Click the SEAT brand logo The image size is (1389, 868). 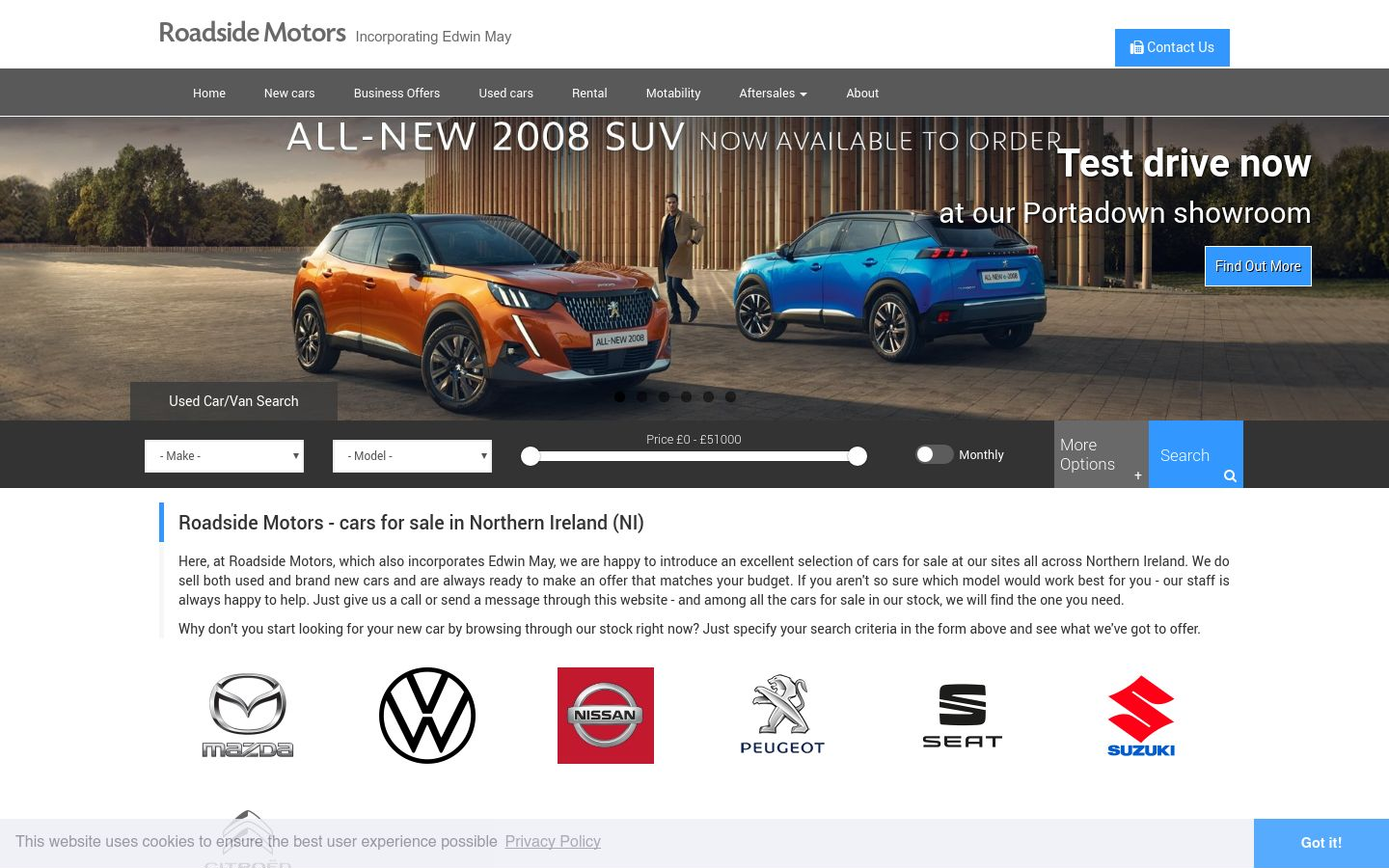(963, 716)
